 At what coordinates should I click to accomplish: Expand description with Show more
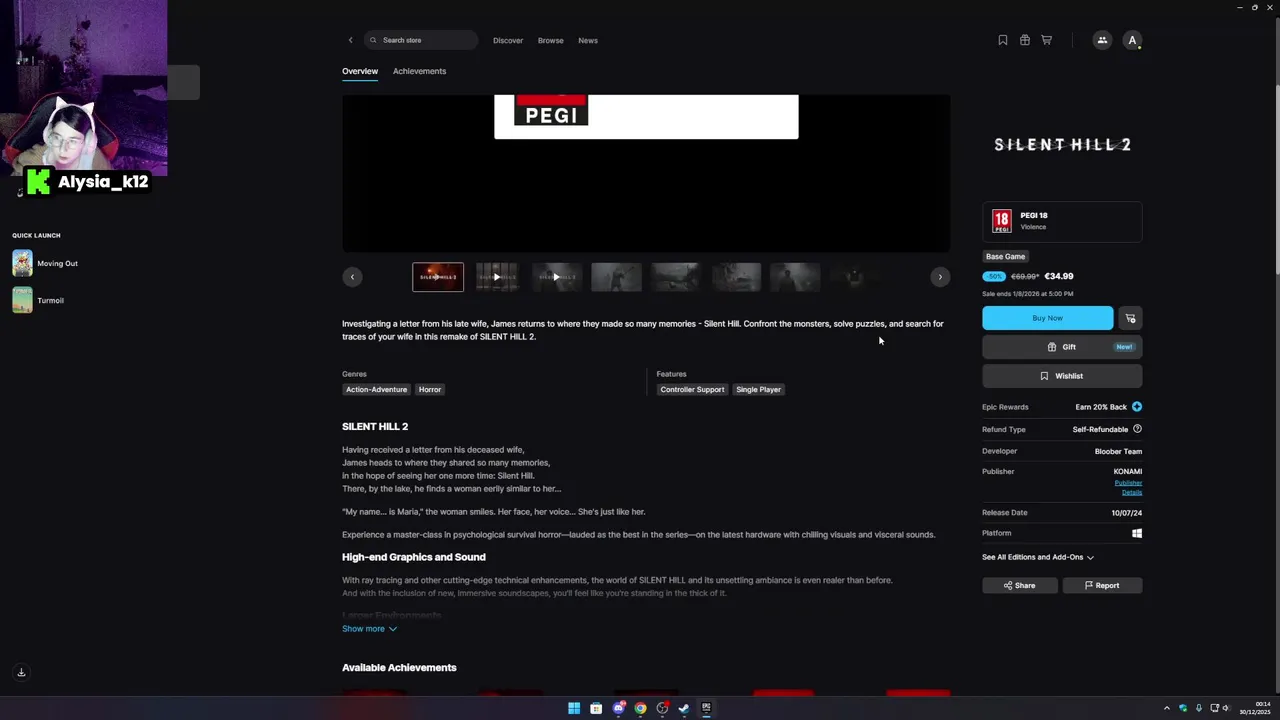(x=369, y=629)
